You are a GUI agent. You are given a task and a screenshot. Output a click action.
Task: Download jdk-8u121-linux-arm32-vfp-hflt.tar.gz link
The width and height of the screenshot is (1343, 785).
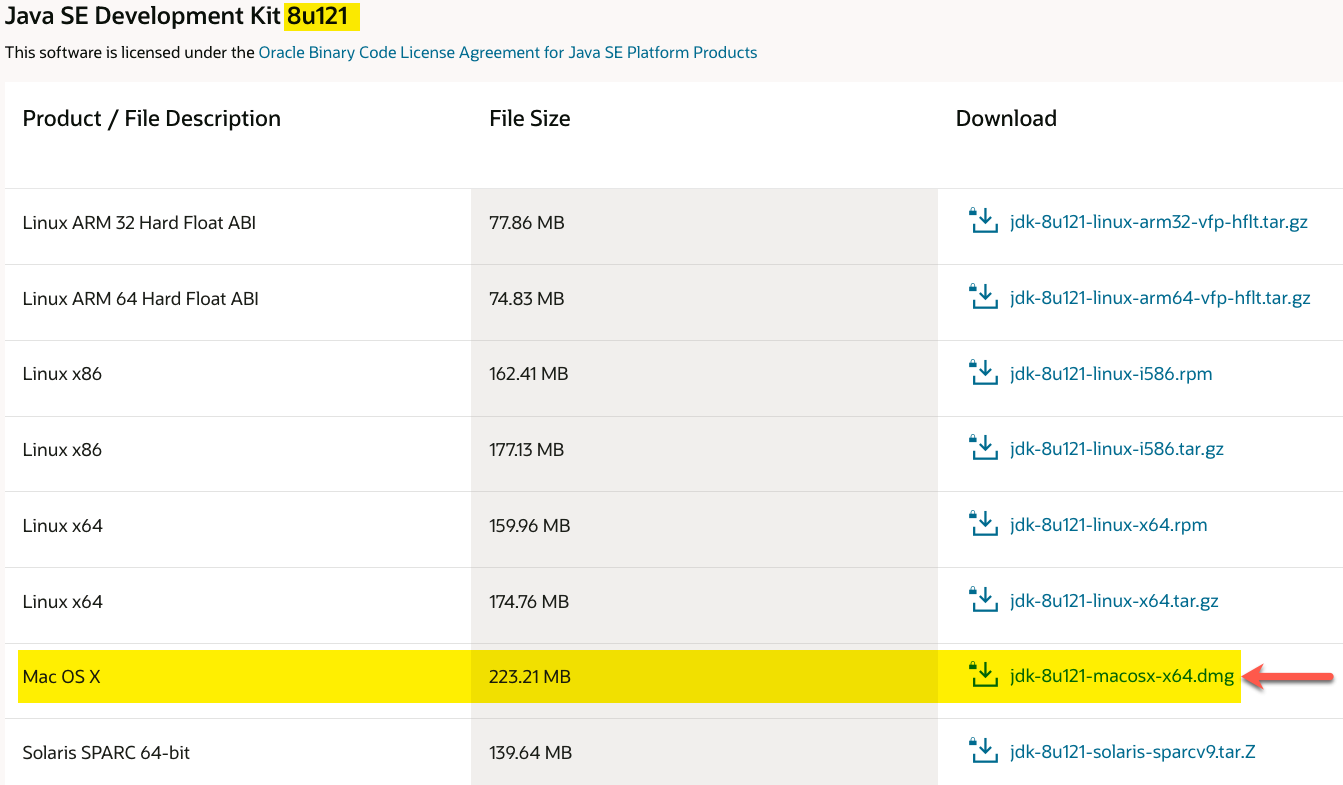click(1159, 222)
